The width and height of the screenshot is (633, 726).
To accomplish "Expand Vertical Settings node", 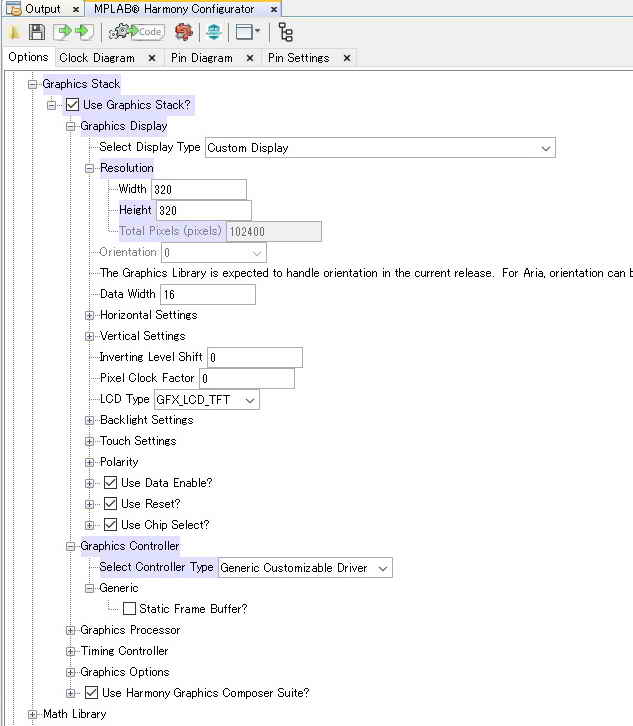I will (89, 337).
